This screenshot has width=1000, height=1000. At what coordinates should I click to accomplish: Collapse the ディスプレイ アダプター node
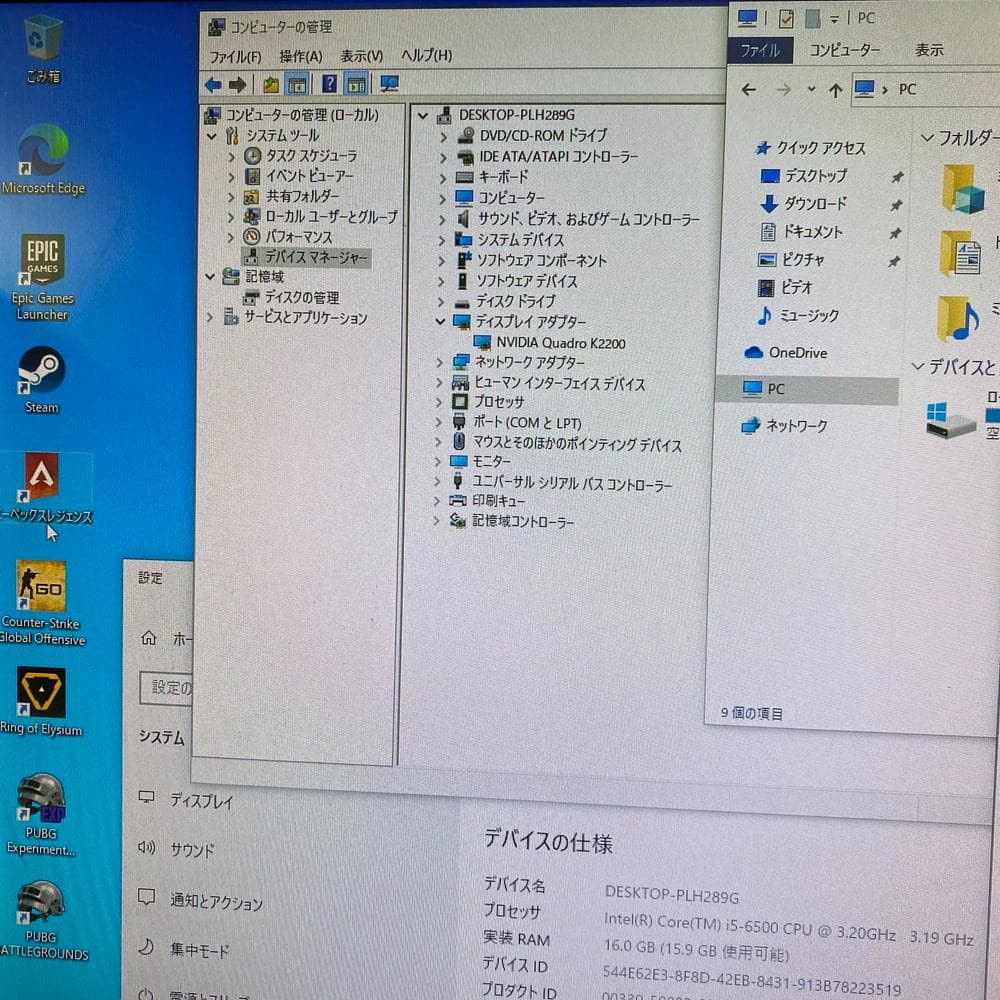pos(440,321)
